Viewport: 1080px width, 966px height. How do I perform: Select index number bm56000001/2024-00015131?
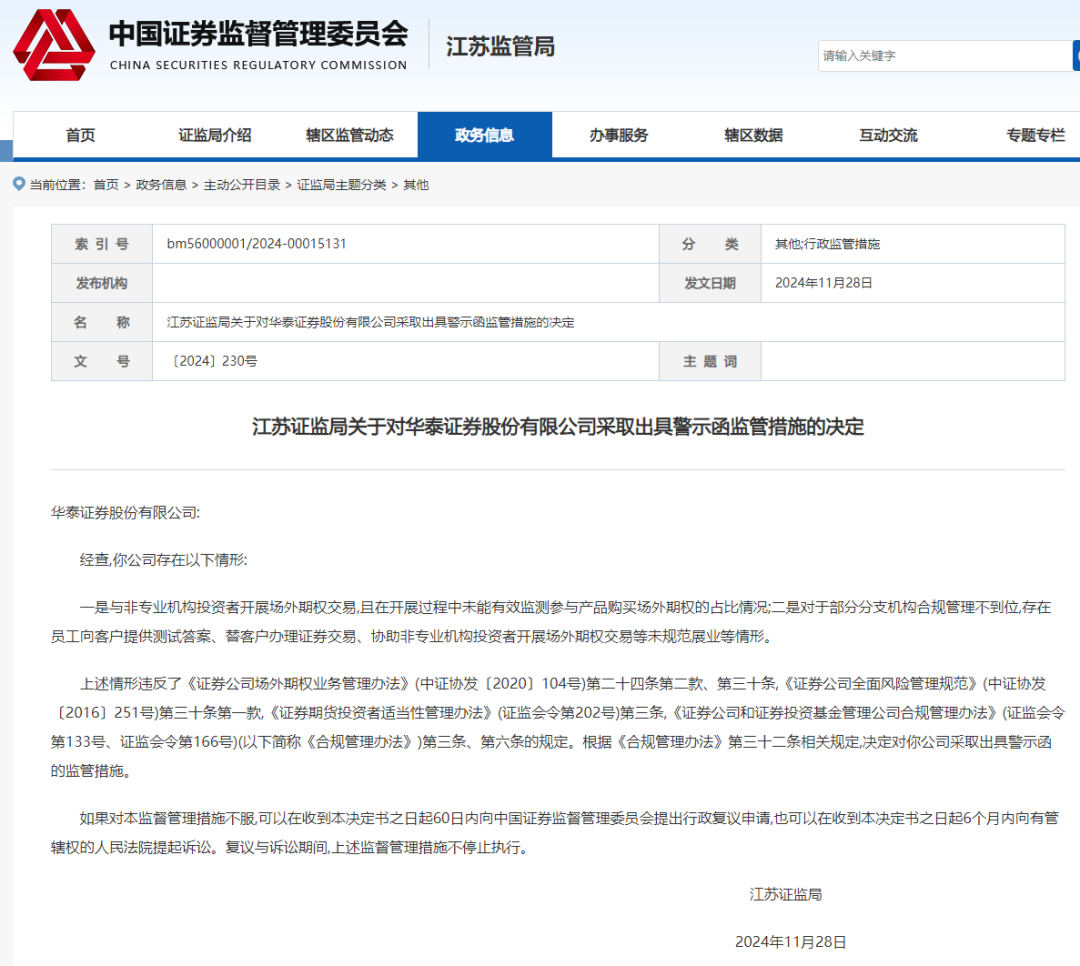click(x=256, y=244)
